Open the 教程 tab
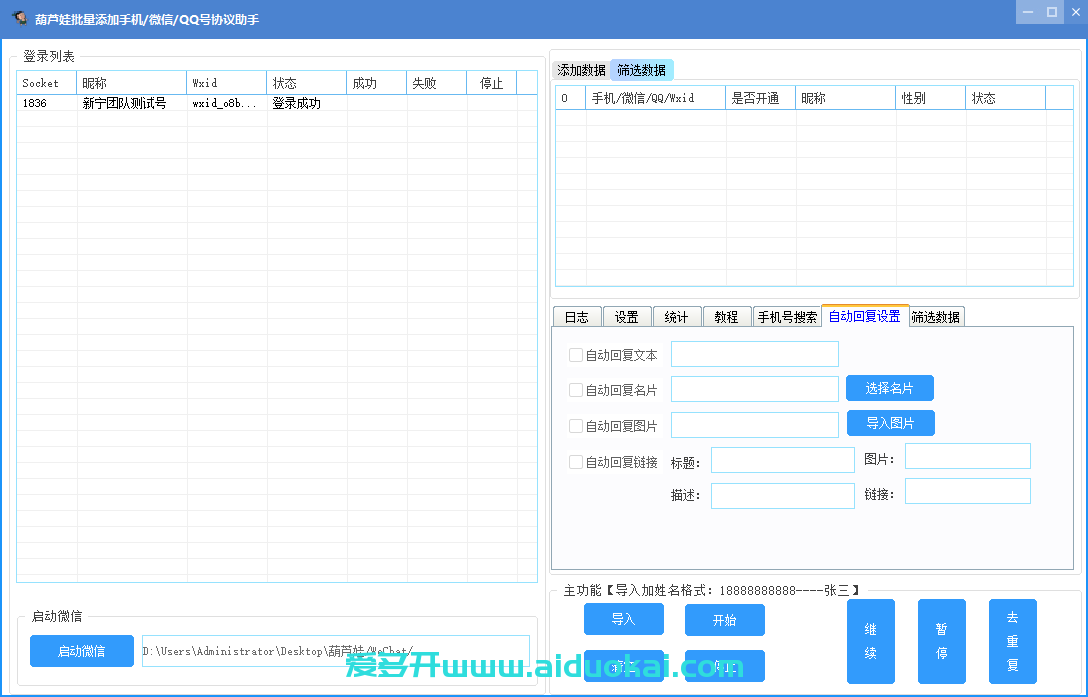Viewport: 1088px width, 697px height. [x=726, y=317]
